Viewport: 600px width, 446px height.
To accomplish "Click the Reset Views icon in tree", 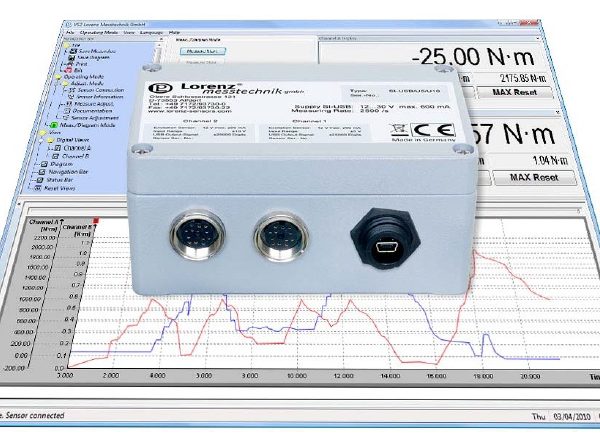I will tap(38, 188).
